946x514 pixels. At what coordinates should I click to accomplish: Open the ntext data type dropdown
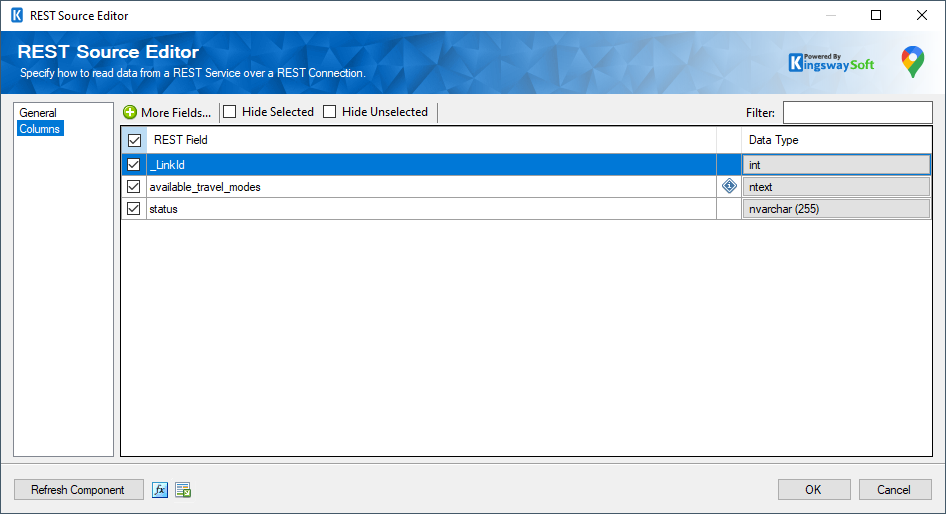[836, 187]
